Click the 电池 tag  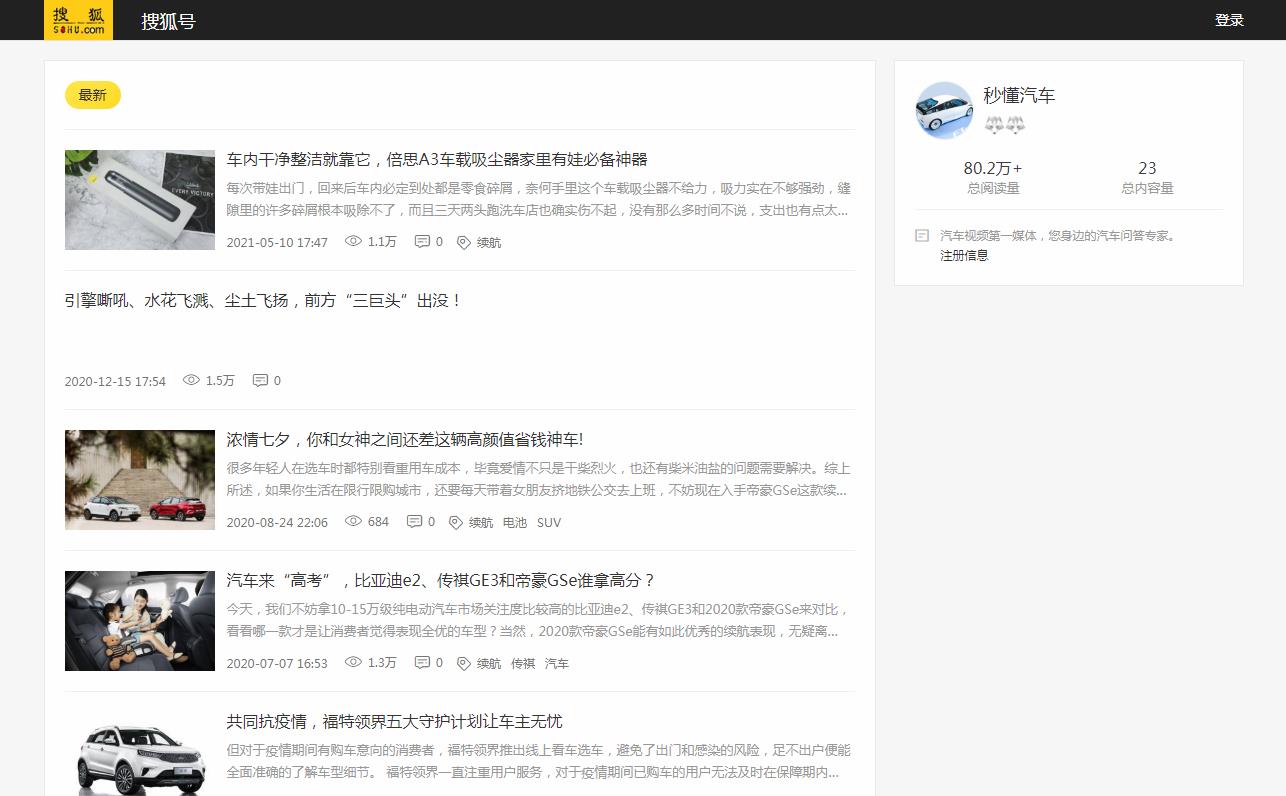(x=515, y=522)
